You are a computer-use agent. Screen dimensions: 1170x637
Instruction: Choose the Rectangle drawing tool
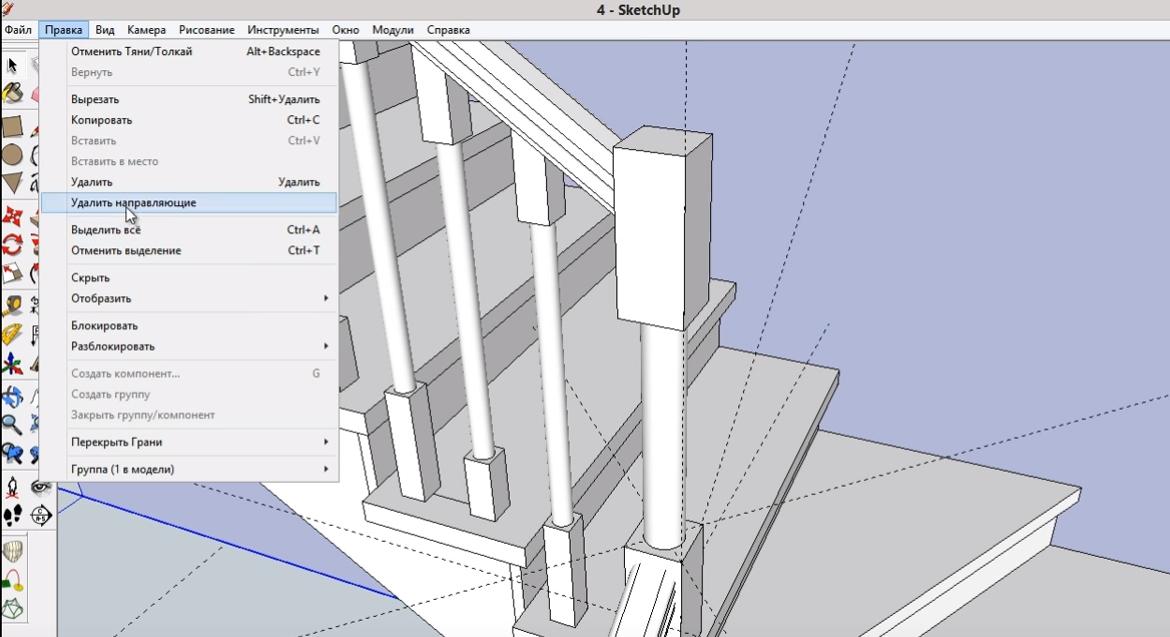click(12, 126)
